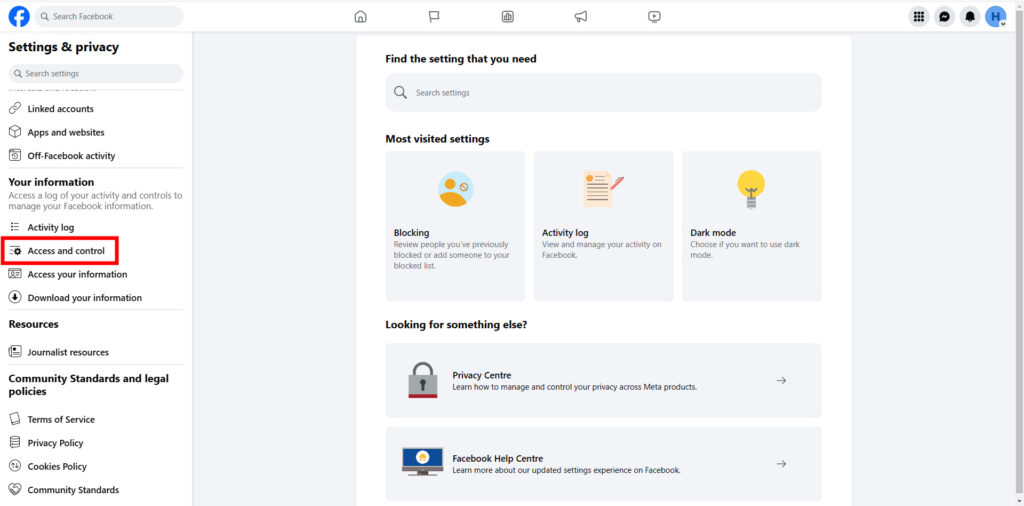The height and width of the screenshot is (506, 1024).
Task: Open the apps grid menu icon
Action: [919, 17]
